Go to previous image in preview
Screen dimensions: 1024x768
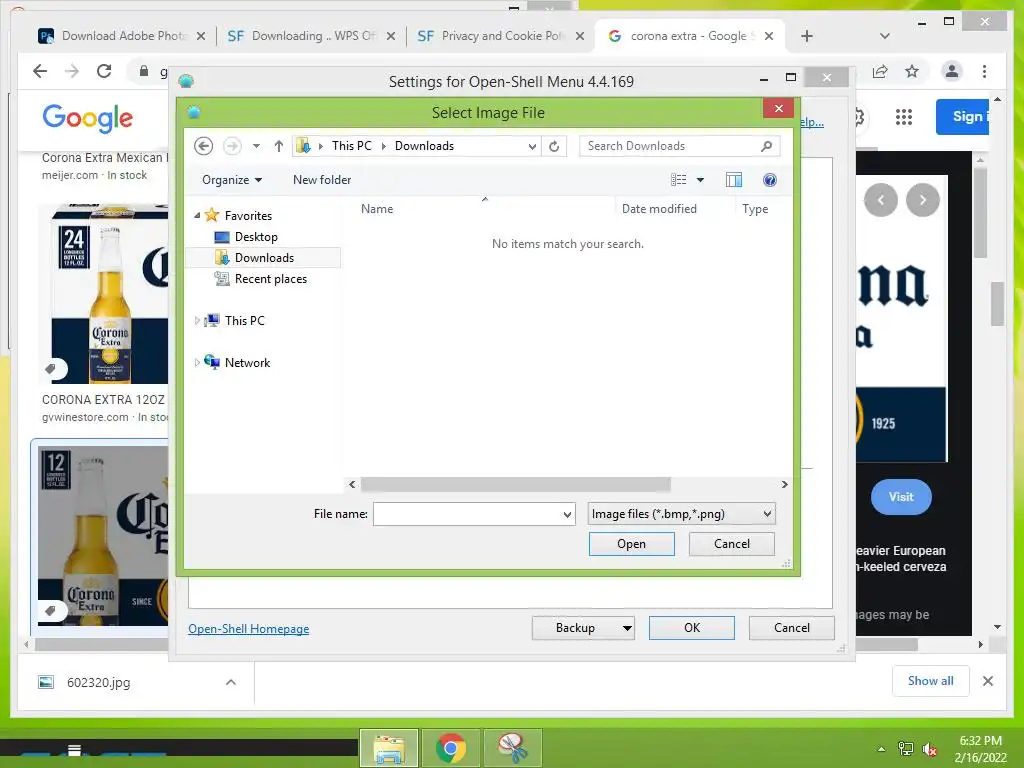click(880, 200)
